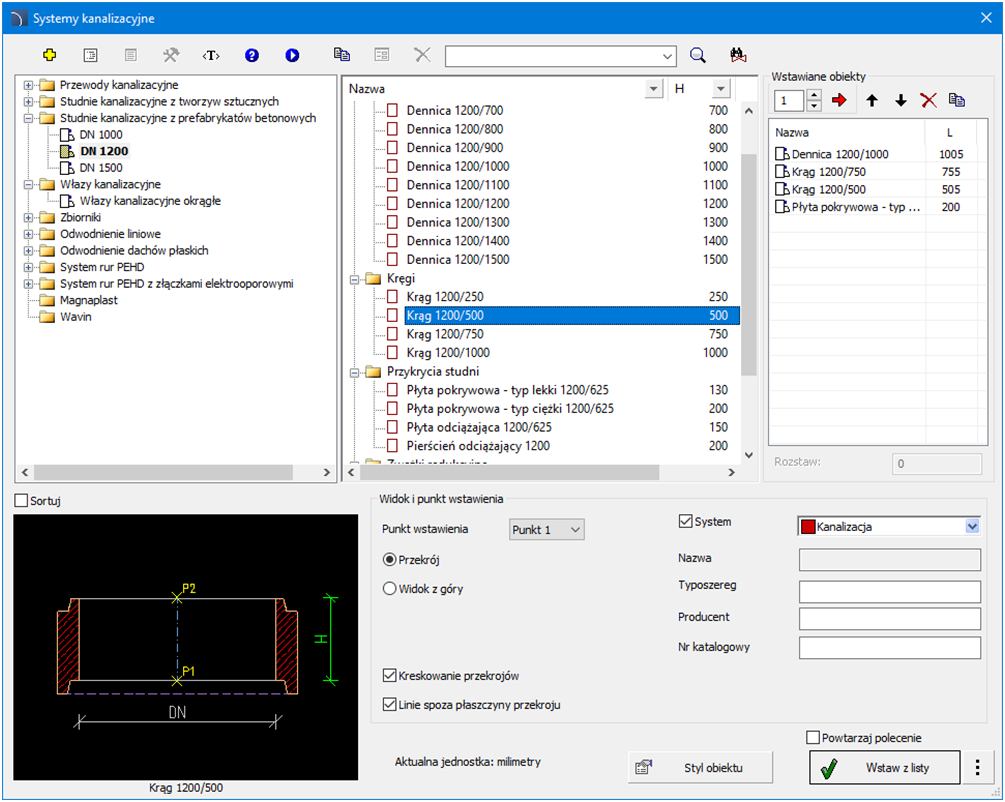Open the Punkt wstawienia dropdown
This screenshot has height=802, width=1005.
[546, 530]
